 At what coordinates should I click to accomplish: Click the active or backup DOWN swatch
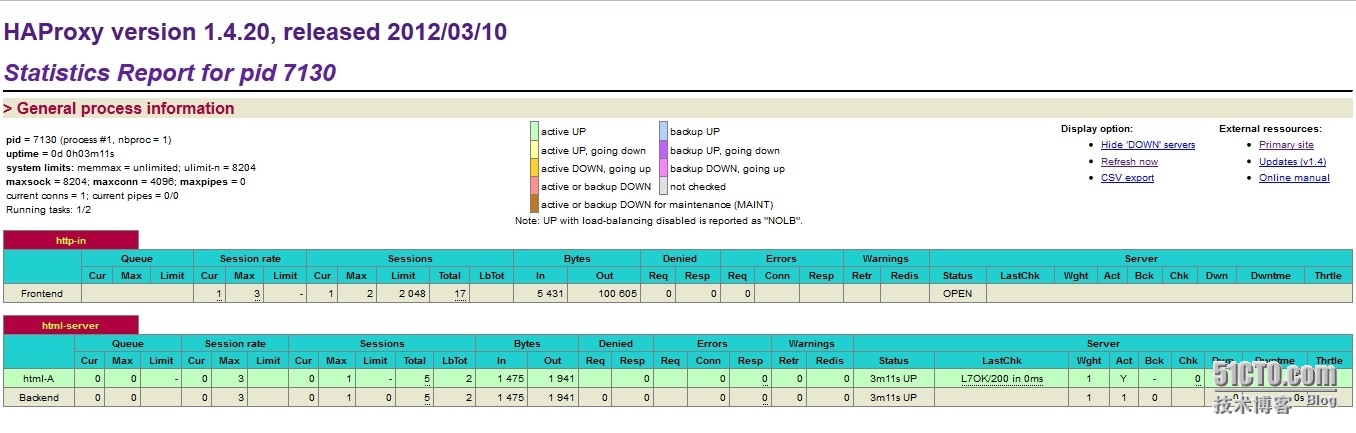[534, 186]
